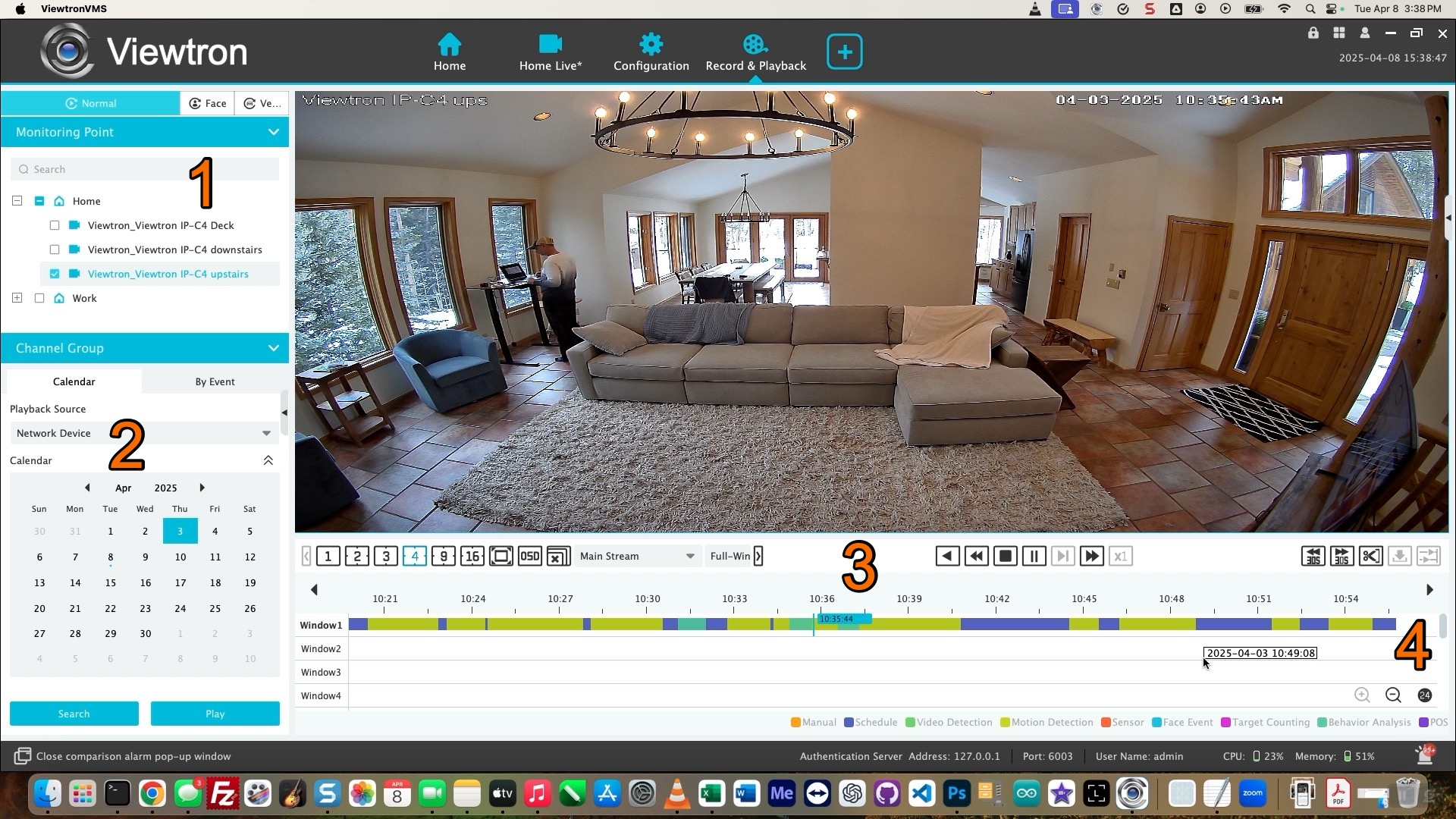Click the lock icon in the title bar
The height and width of the screenshot is (819, 1456).
click(1313, 33)
